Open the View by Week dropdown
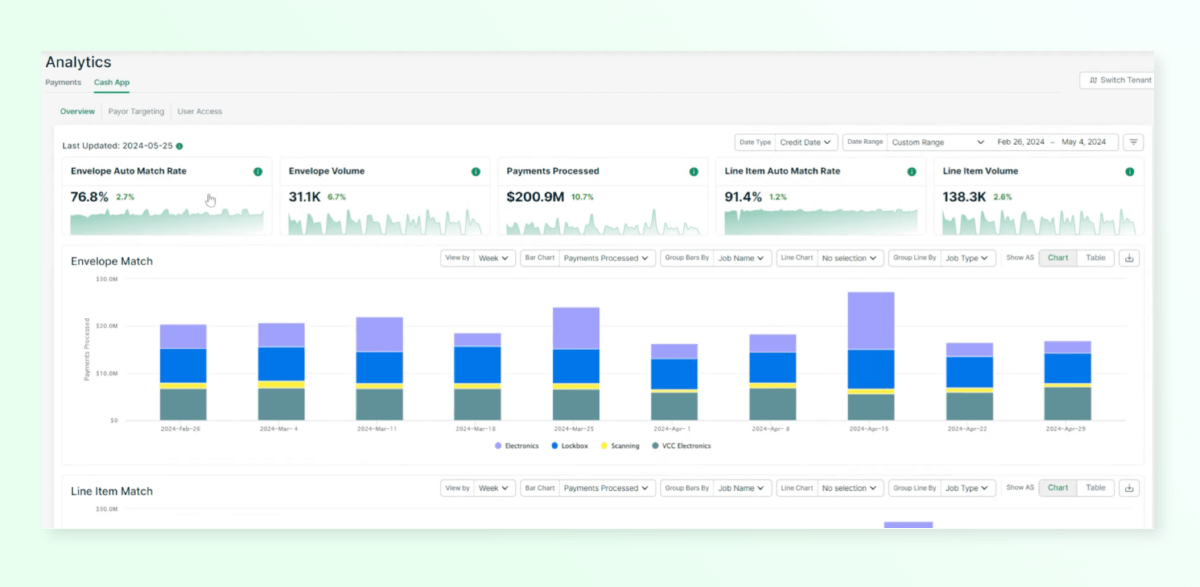The width and height of the screenshot is (1200, 587). point(494,257)
